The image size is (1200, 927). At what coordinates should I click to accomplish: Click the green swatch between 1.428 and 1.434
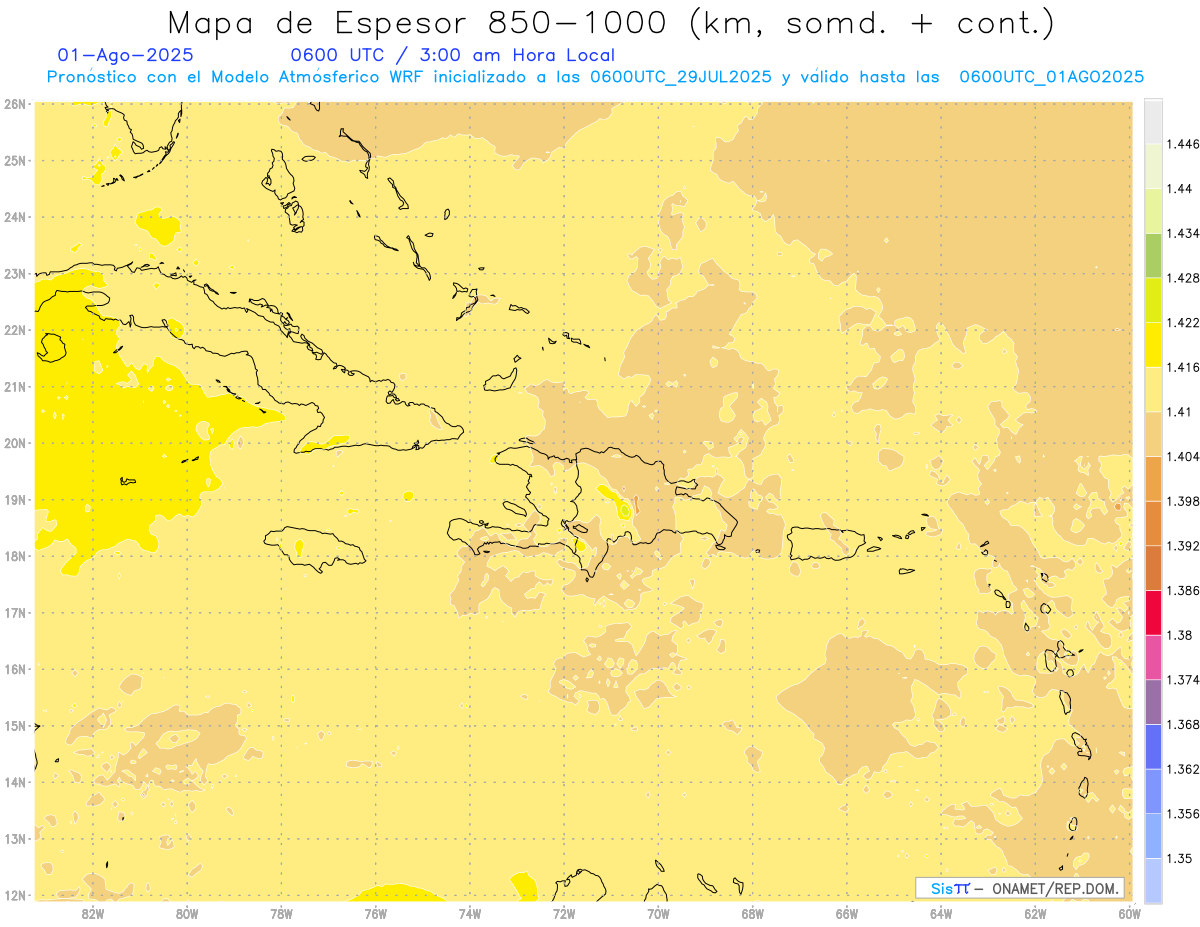click(1153, 255)
